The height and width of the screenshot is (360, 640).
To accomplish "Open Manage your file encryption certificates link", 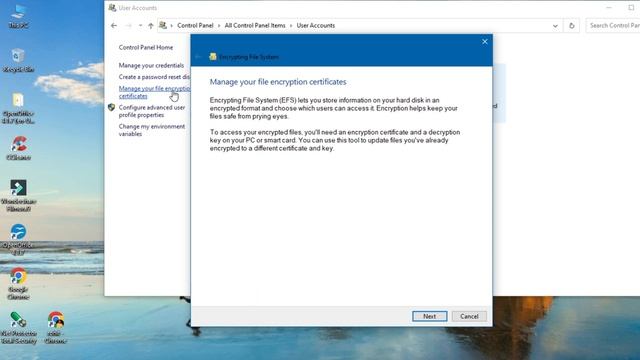I will tap(154, 92).
